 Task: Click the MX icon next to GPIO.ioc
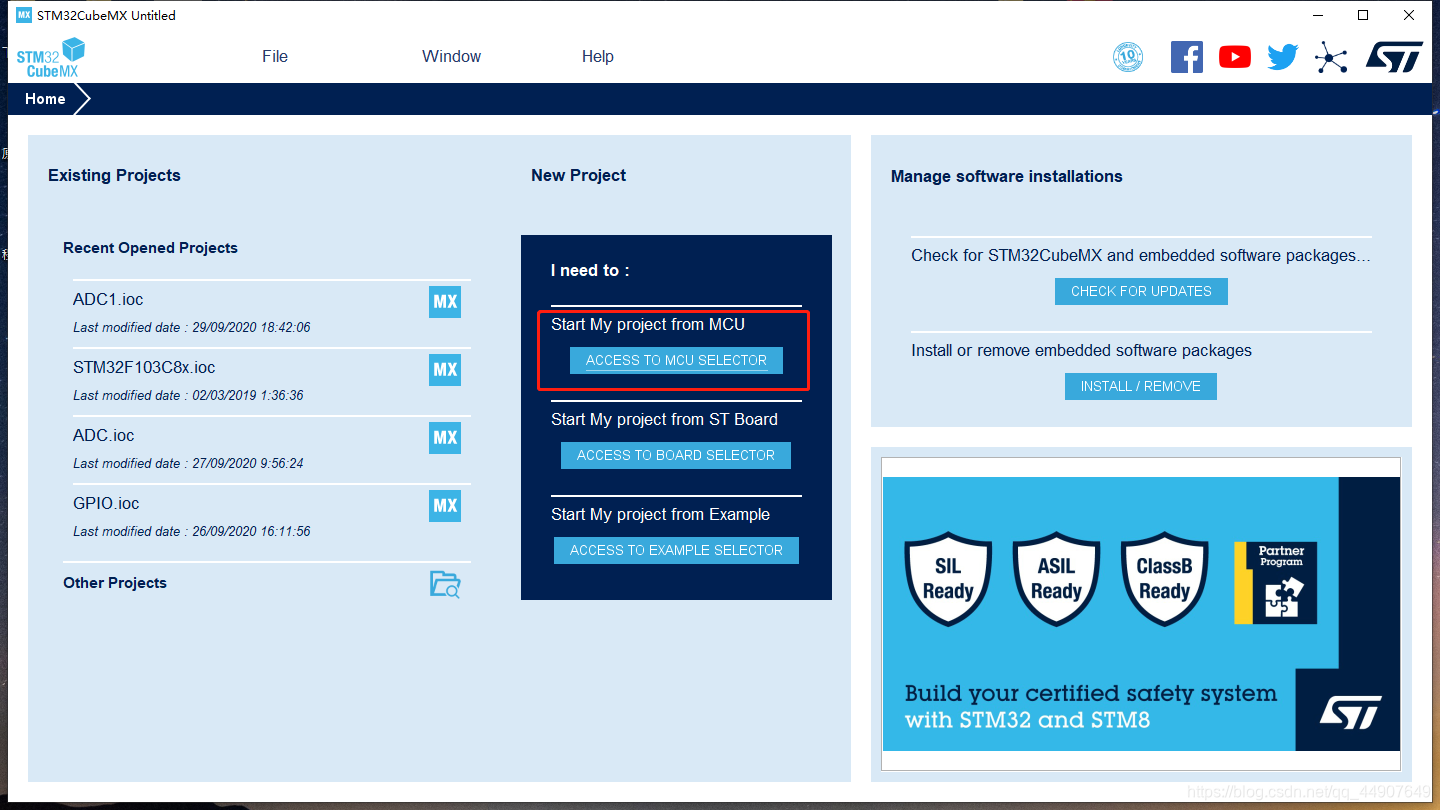445,506
